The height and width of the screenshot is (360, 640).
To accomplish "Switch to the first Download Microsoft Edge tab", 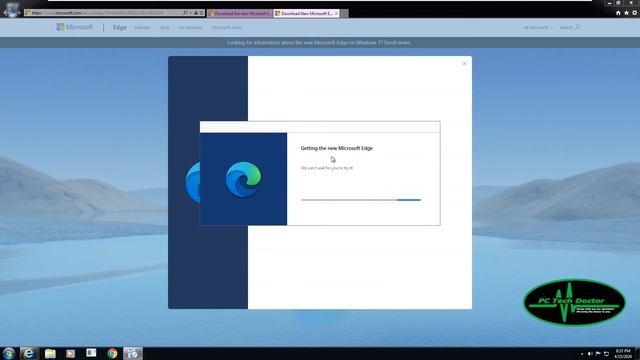I will [x=240, y=13].
